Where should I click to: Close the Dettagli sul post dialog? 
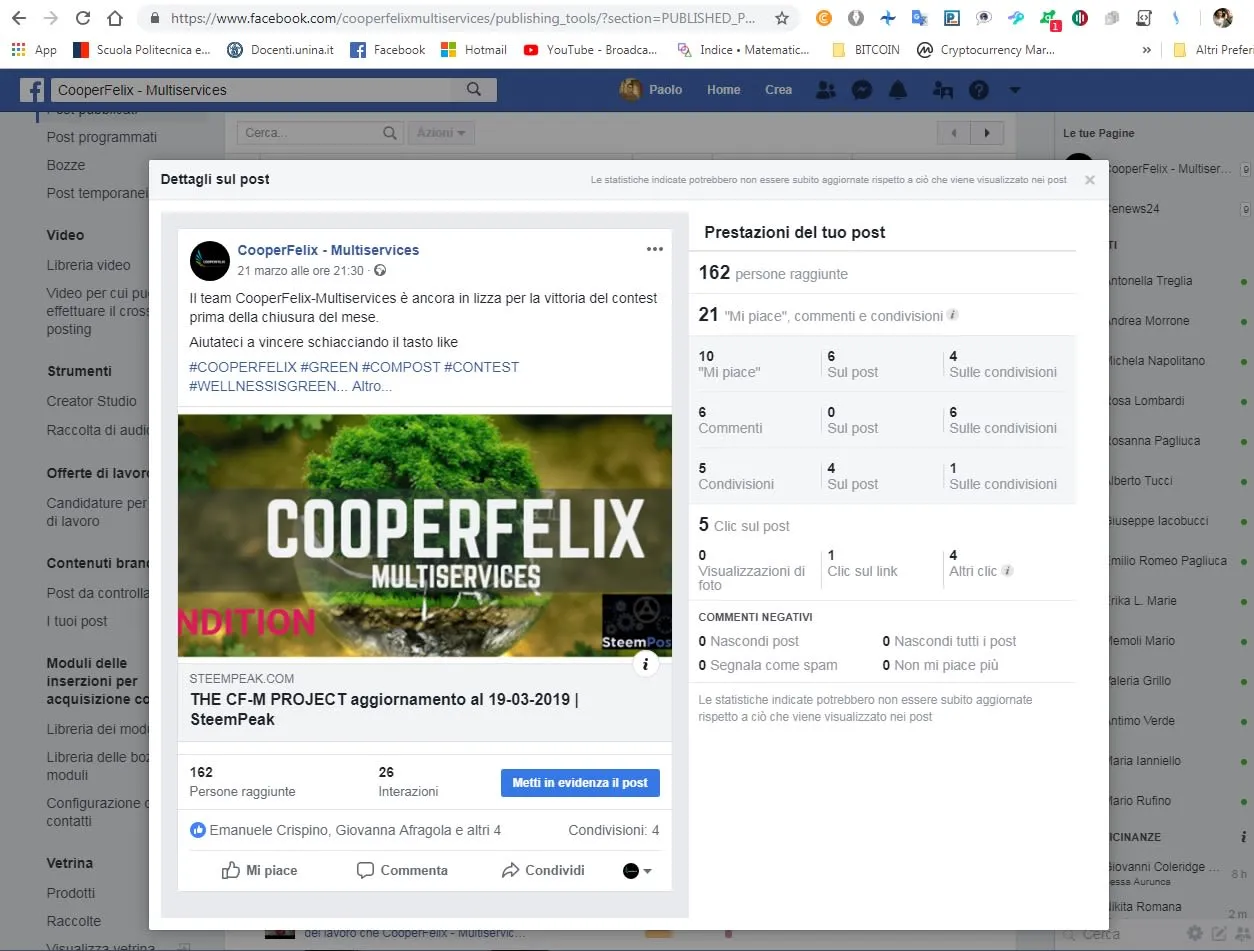pos(1090,180)
